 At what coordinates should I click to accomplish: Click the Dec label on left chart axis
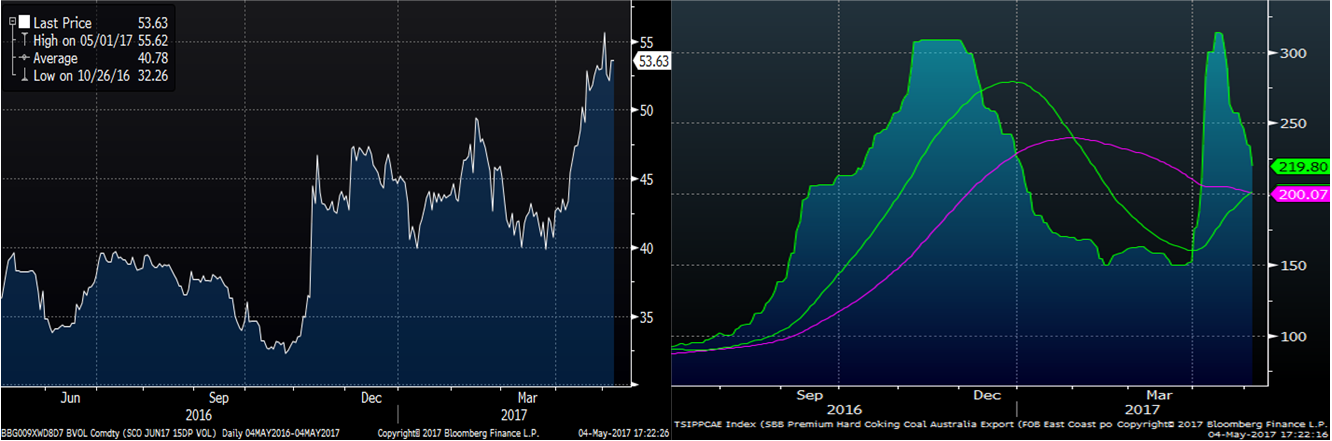click(x=372, y=398)
